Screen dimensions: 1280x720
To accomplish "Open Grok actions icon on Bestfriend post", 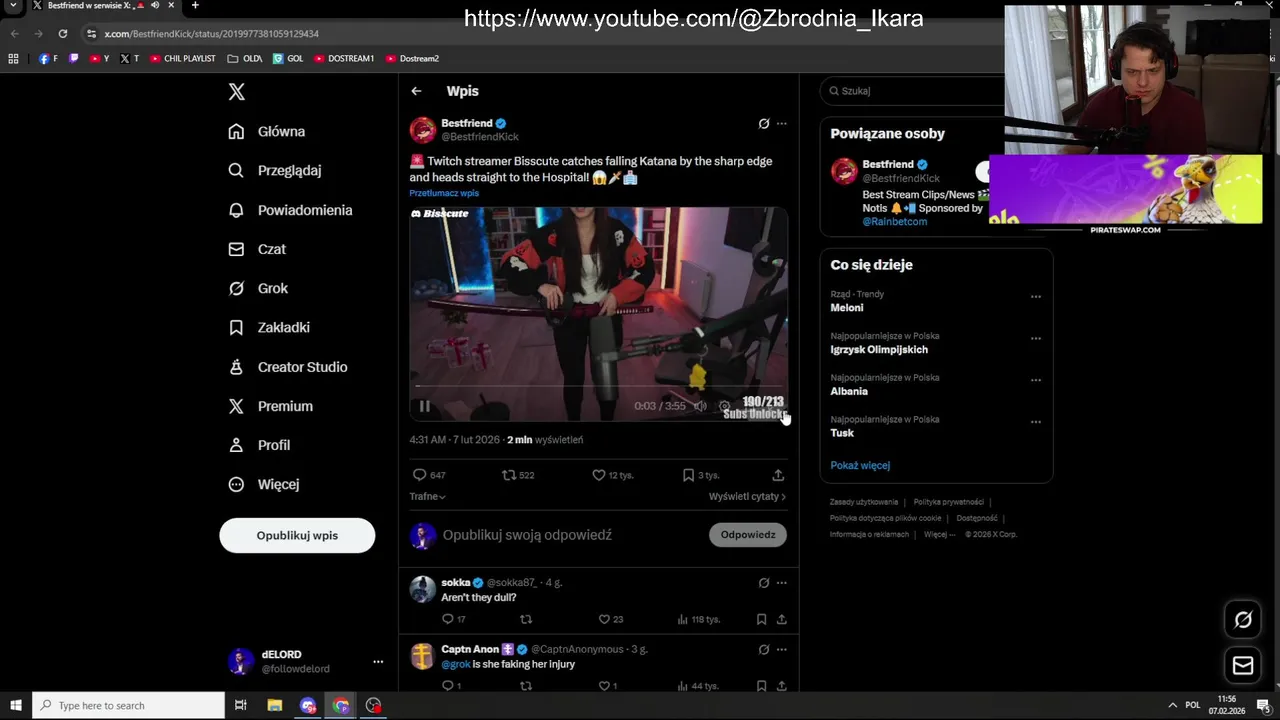I will coord(764,124).
